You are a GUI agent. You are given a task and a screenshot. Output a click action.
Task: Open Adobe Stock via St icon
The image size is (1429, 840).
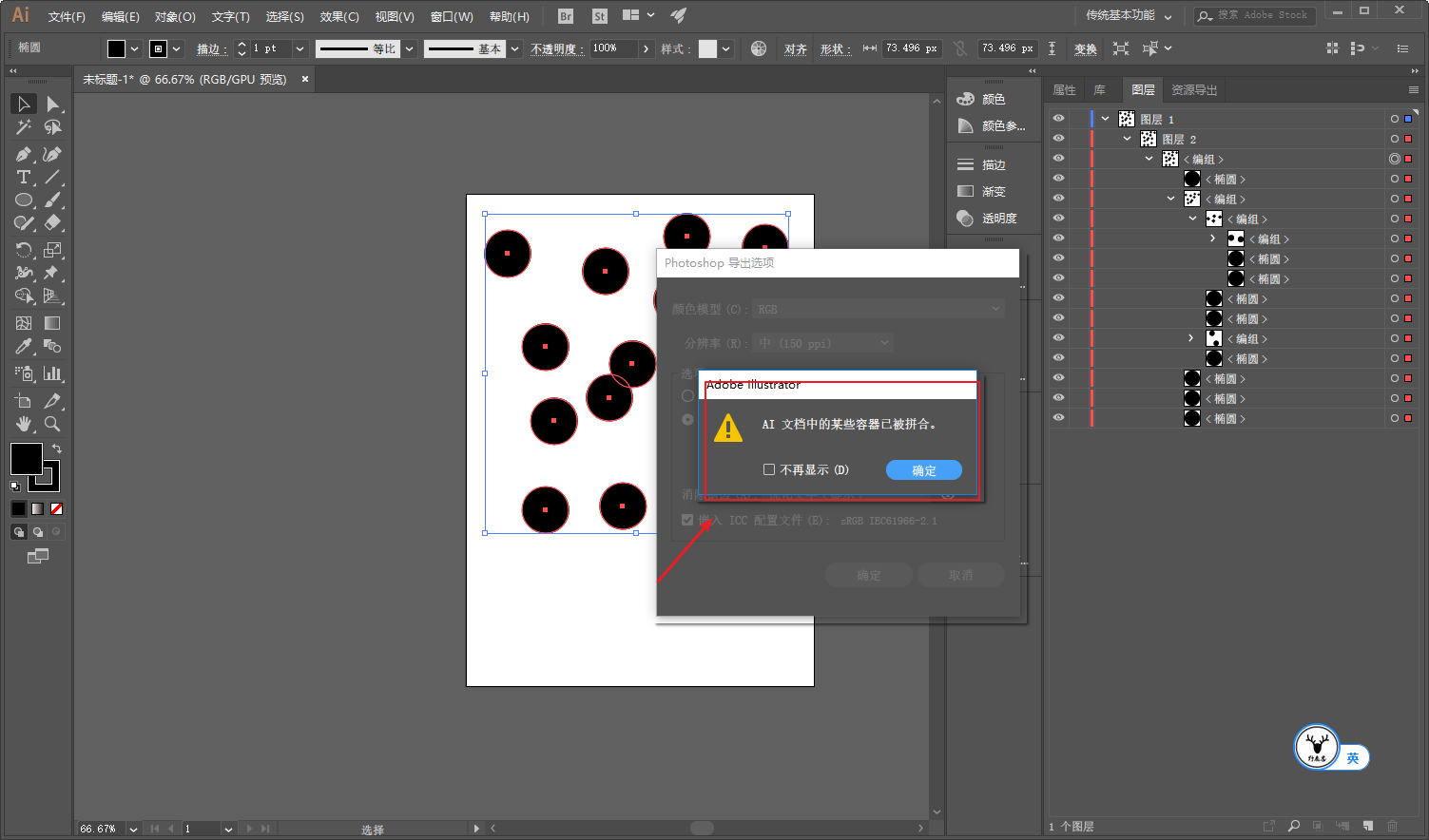(x=600, y=16)
